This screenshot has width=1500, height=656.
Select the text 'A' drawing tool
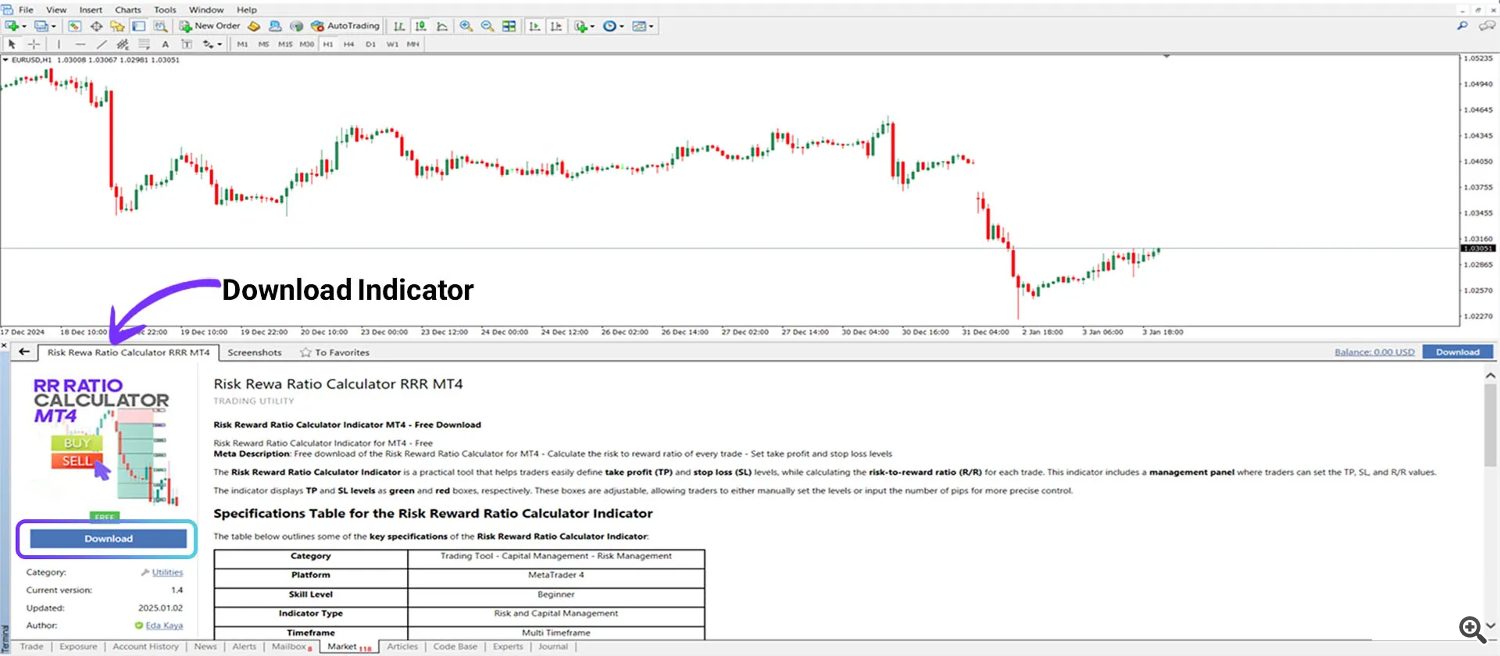pos(165,44)
